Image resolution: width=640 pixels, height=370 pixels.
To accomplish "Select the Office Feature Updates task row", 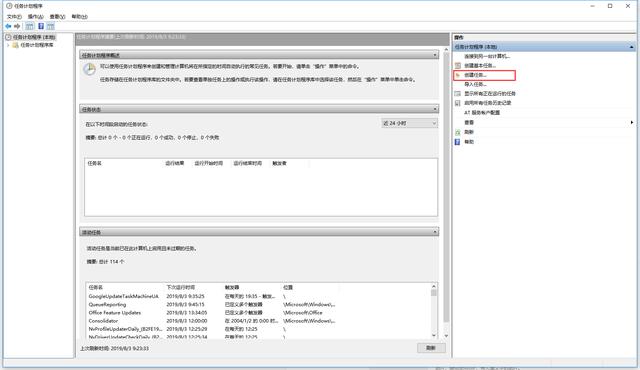I will coord(259,312).
